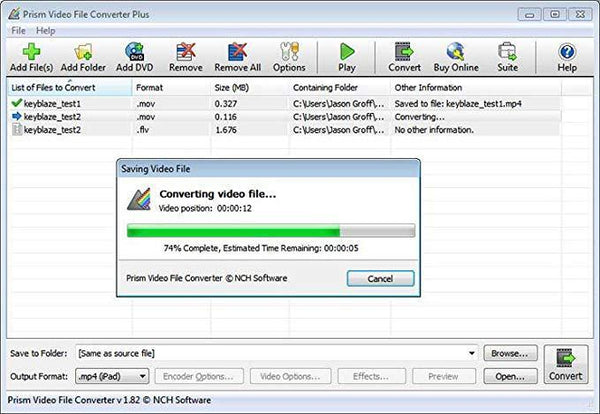Click the green conversion progress bar
This screenshot has width=600, height=414.
(x=271, y=231)
